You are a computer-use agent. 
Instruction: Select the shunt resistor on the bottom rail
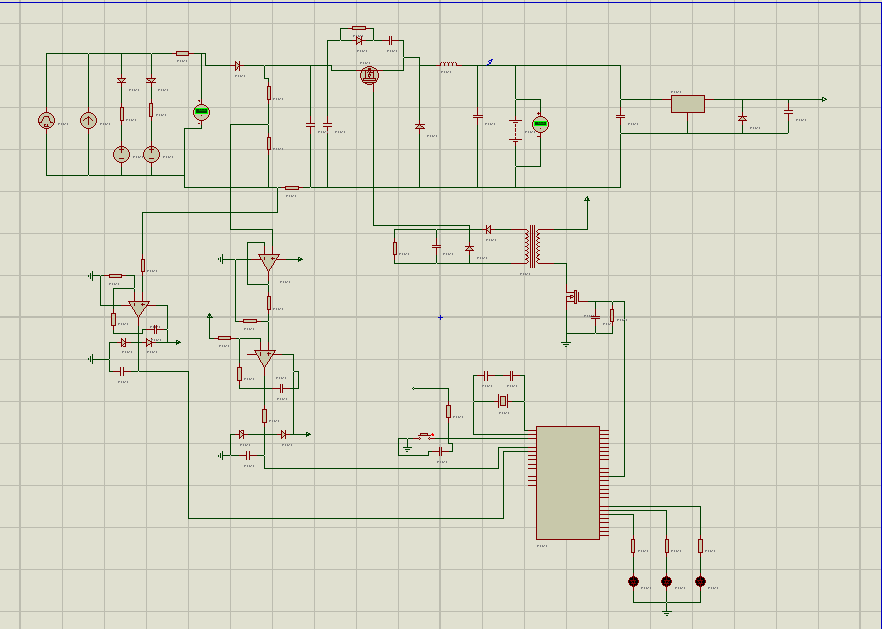tap(292, 187)
